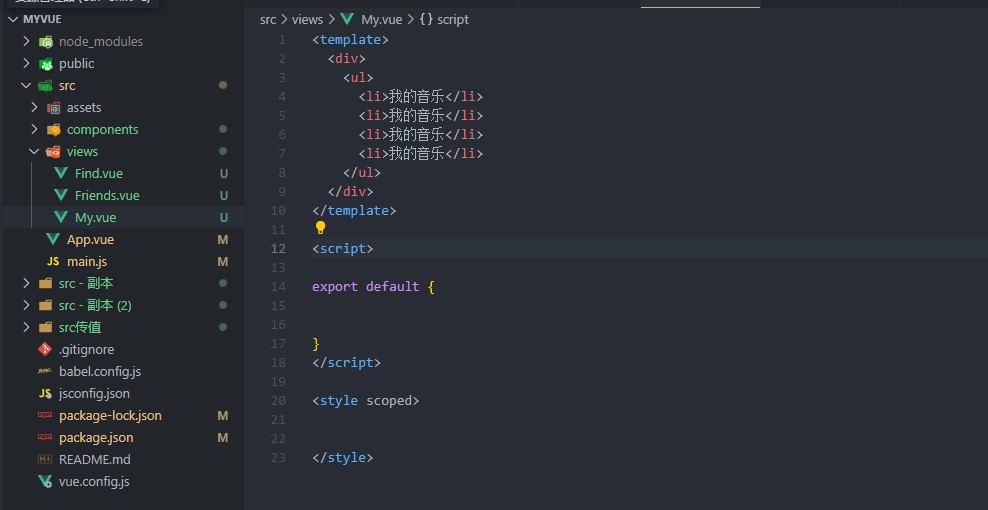The image size is (988, 510).
Task: Click the views folder icon
Action: [54, 152]
